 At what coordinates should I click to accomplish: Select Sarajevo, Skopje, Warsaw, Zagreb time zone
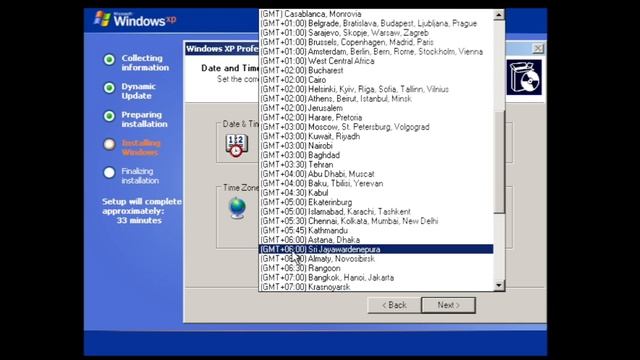tap(376, 33)
